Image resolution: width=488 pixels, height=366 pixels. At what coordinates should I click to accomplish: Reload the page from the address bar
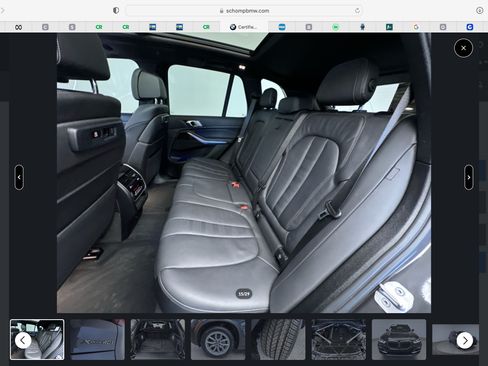point(357,11)
